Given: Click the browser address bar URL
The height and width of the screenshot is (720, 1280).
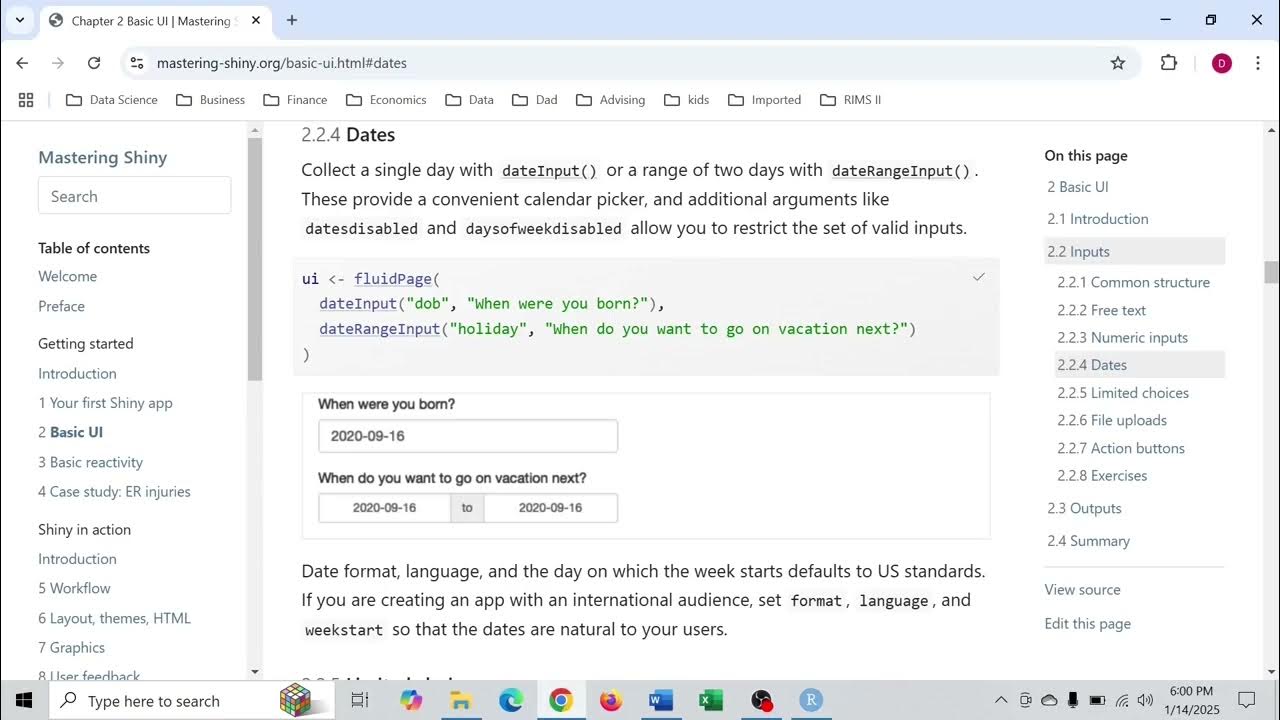Looking at the screenshot, I should [281, 63].
